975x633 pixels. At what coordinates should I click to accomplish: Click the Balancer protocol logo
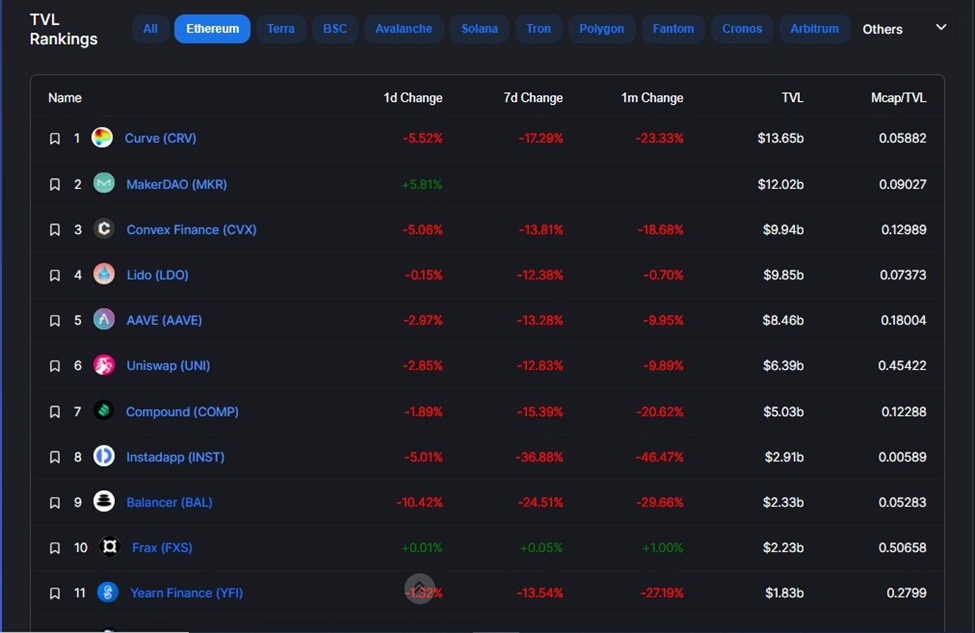pos(104,501)
